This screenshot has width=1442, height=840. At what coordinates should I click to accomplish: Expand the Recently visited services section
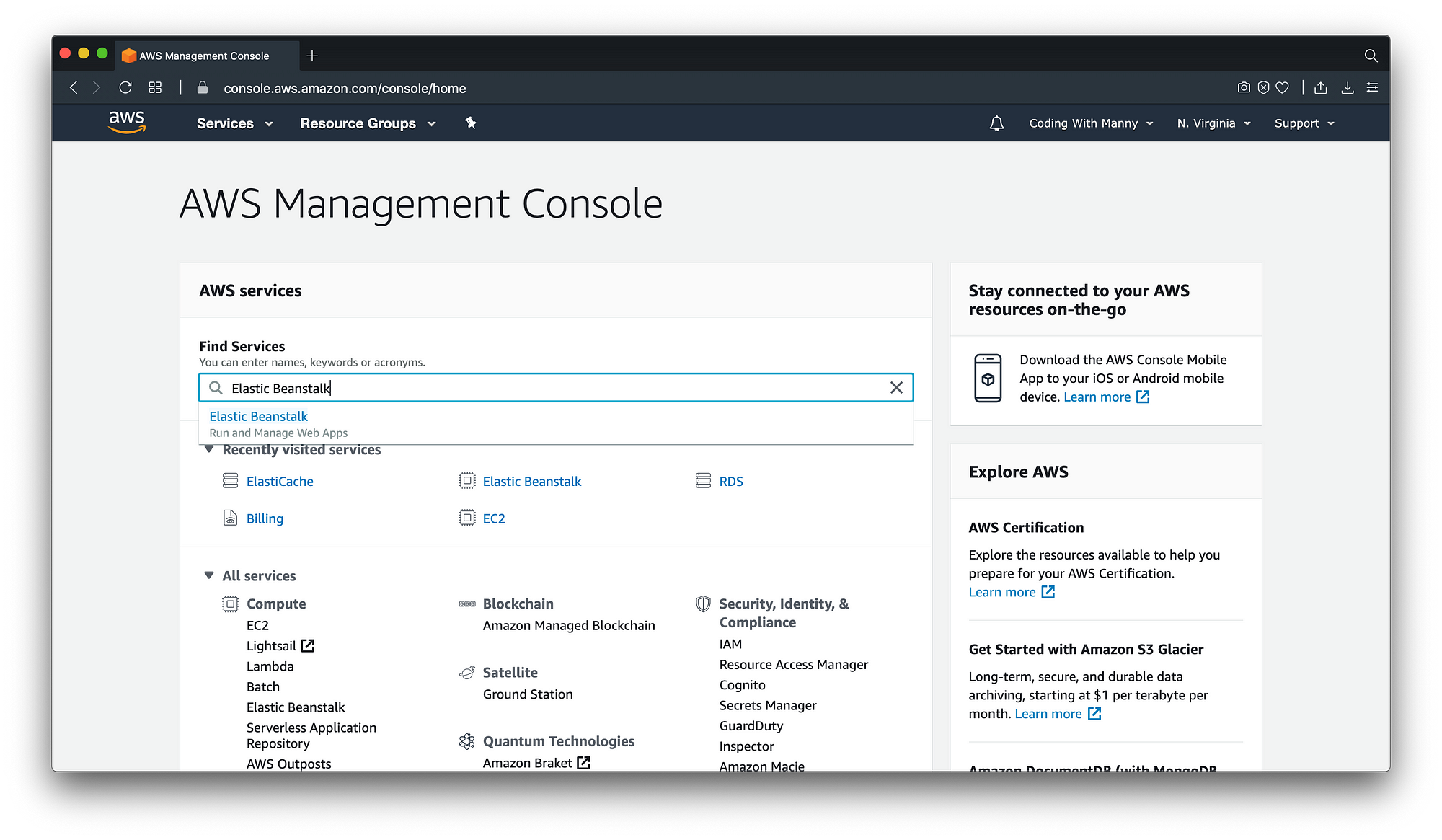208,448
